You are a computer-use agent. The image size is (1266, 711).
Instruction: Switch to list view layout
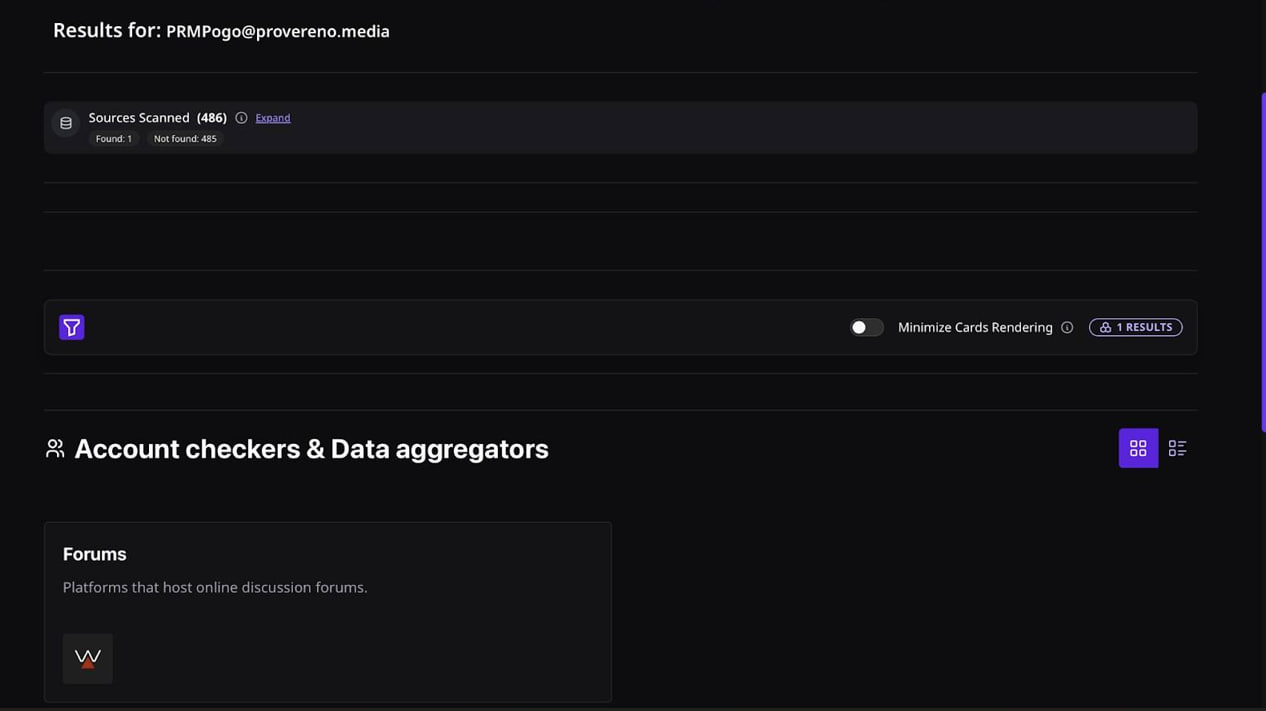pyautogui.click(x=1177, y=449)
